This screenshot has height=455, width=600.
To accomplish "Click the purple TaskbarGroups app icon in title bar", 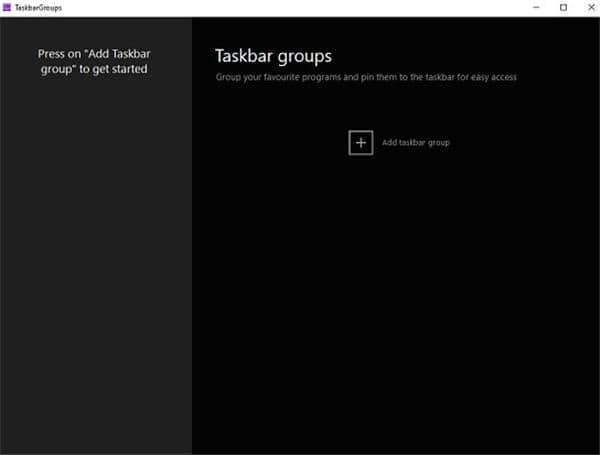I will click(x=7, y=7).
